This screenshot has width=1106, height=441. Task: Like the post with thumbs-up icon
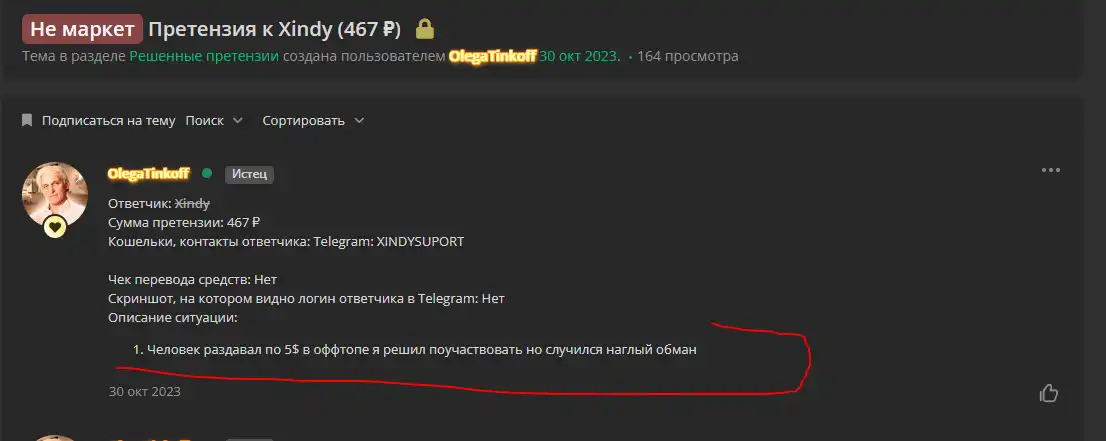(x=1049, y=393)
